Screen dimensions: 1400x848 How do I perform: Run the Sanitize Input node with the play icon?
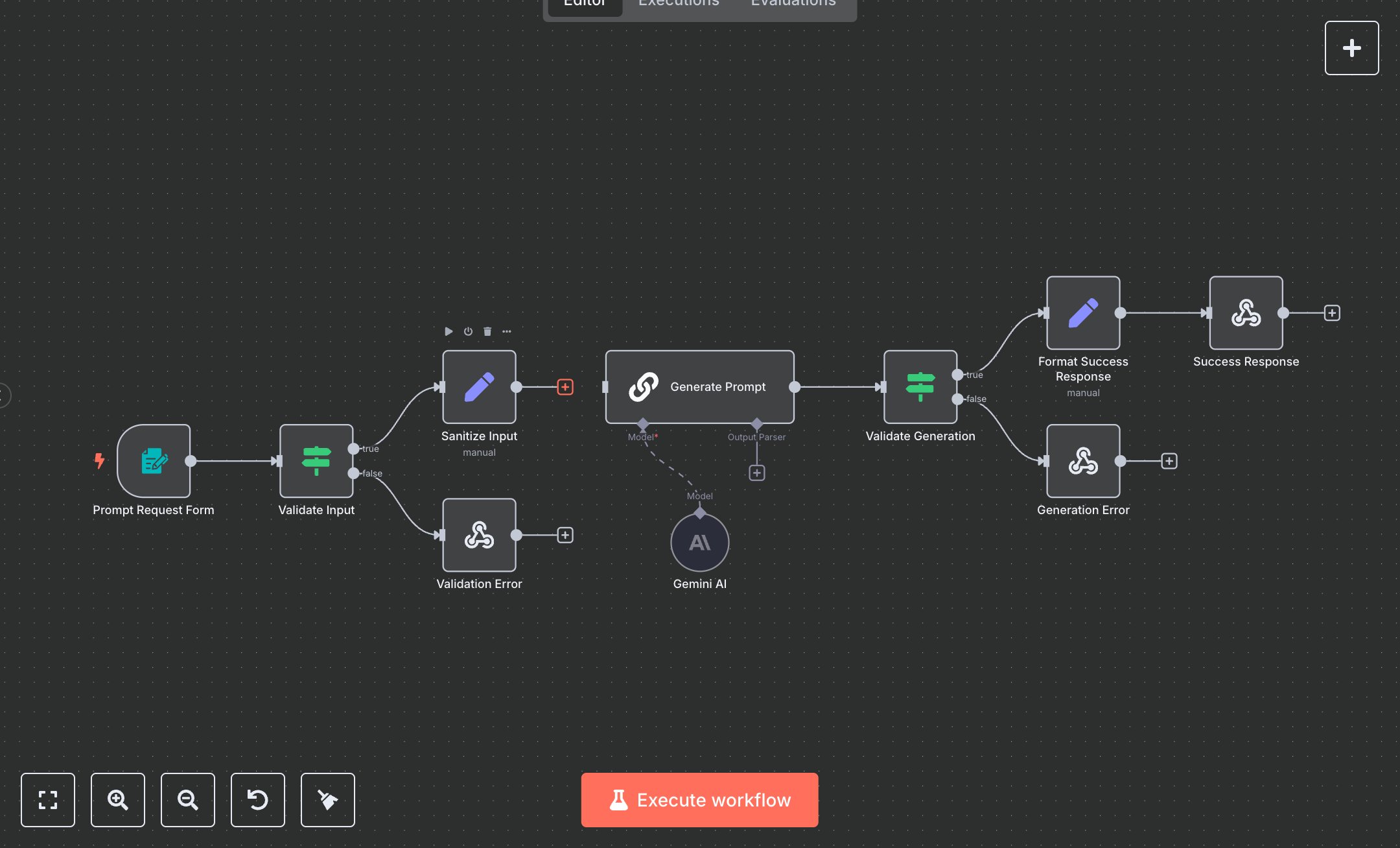tap(449, 331)
